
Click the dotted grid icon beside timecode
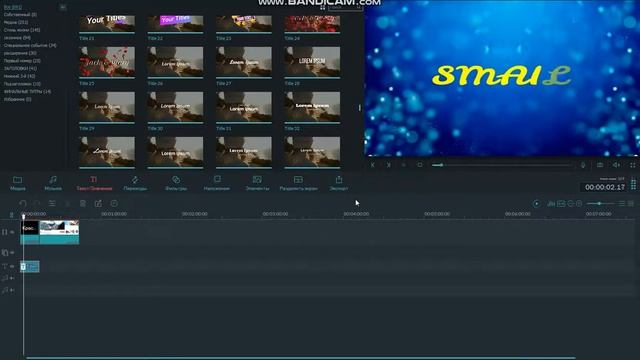click(633, 184)
